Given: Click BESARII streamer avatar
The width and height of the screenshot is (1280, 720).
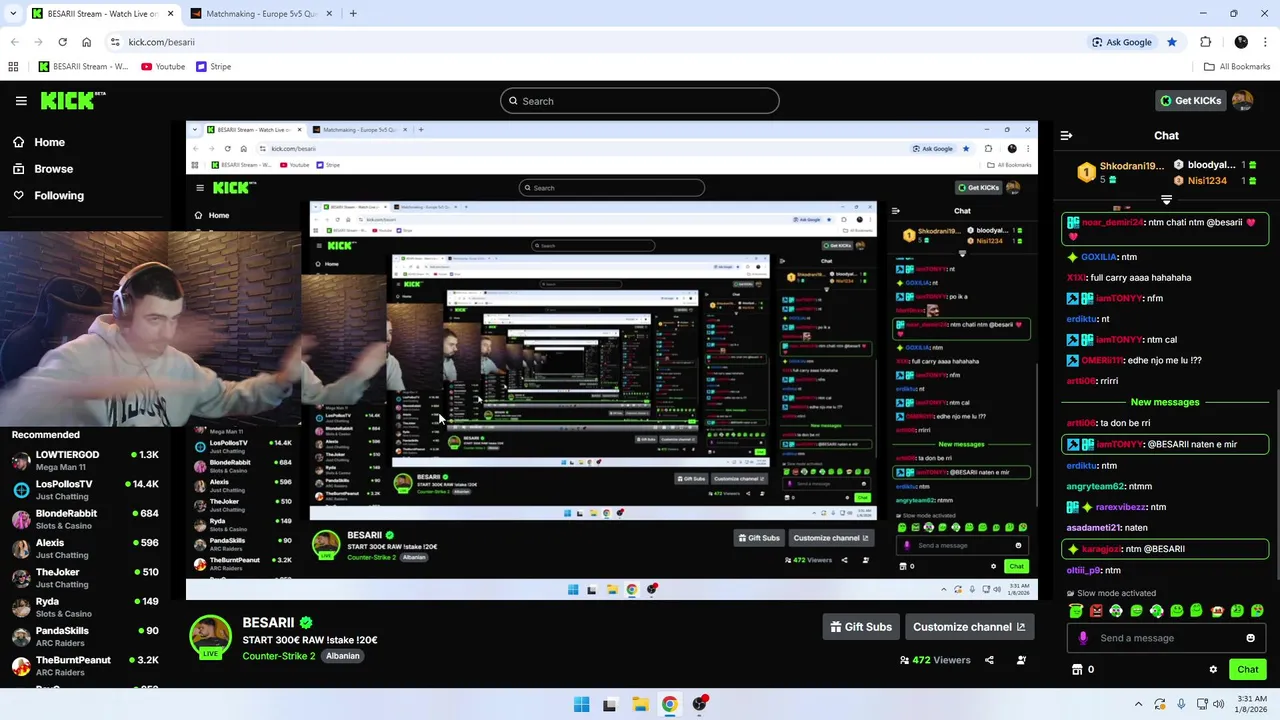Looking at the screenshot, I should click(x=210, y=637).
